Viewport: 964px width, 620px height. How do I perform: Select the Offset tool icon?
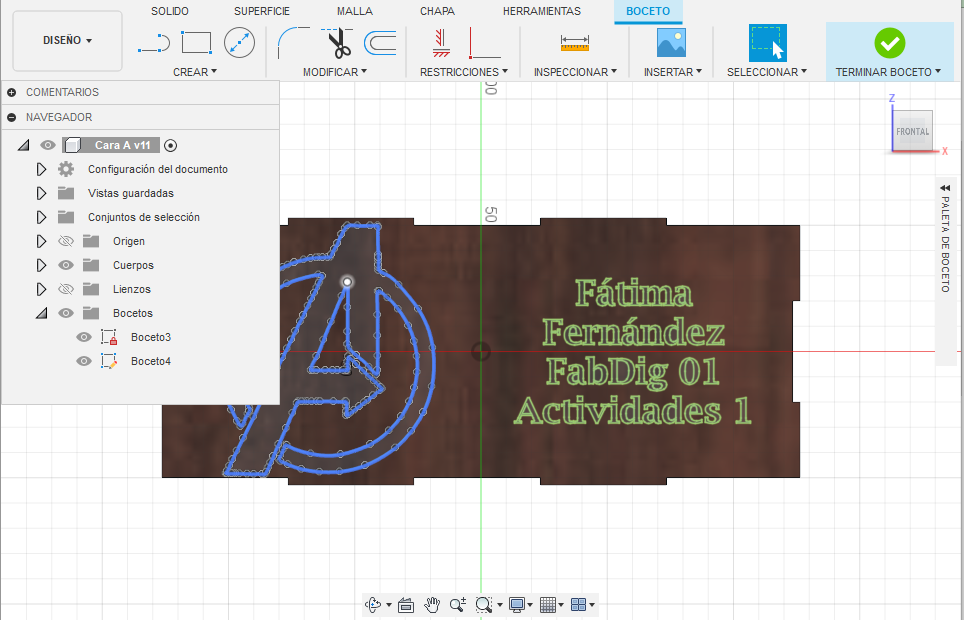(380, 43)
